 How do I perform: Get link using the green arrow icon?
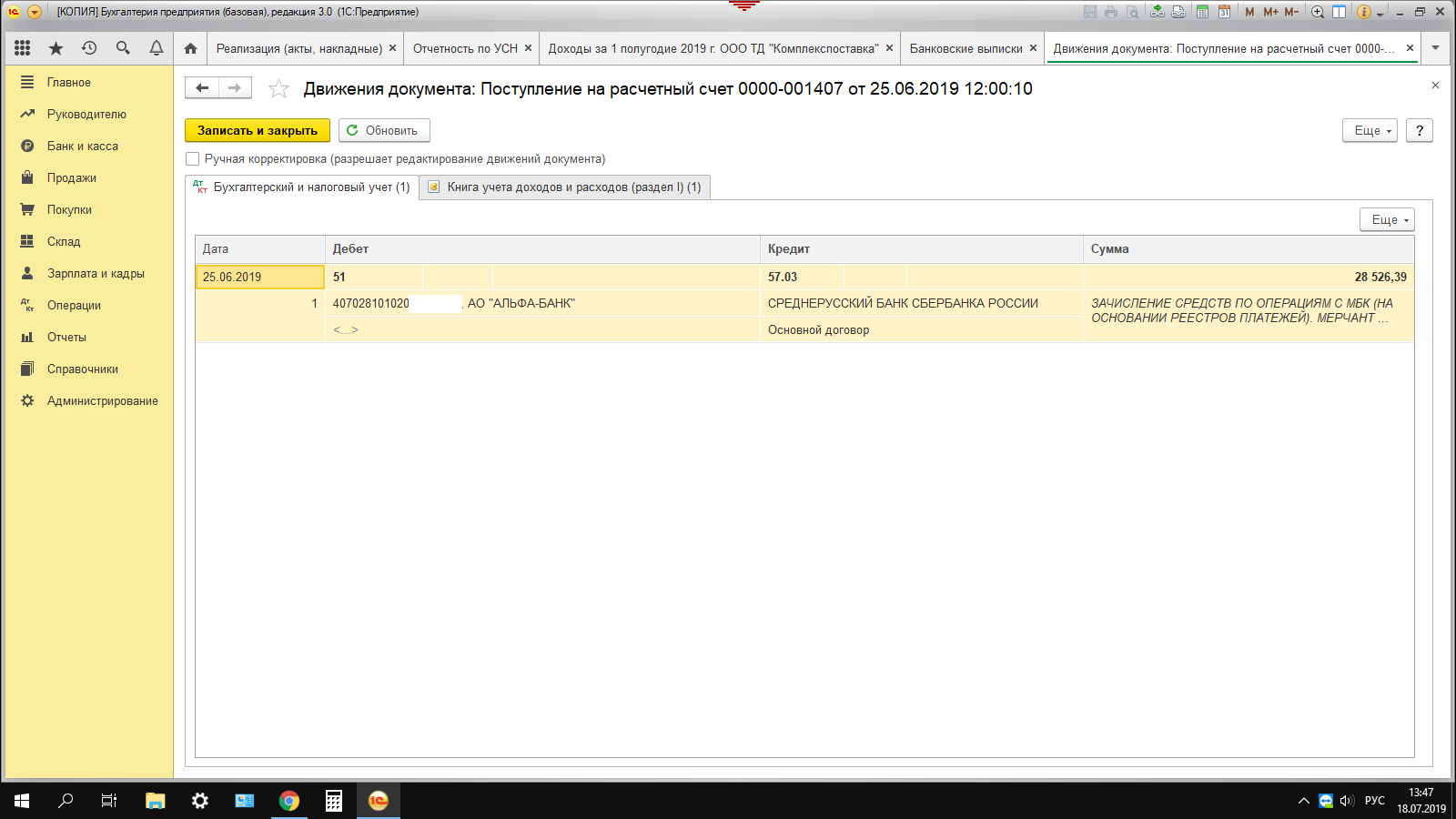(1157, 12)
